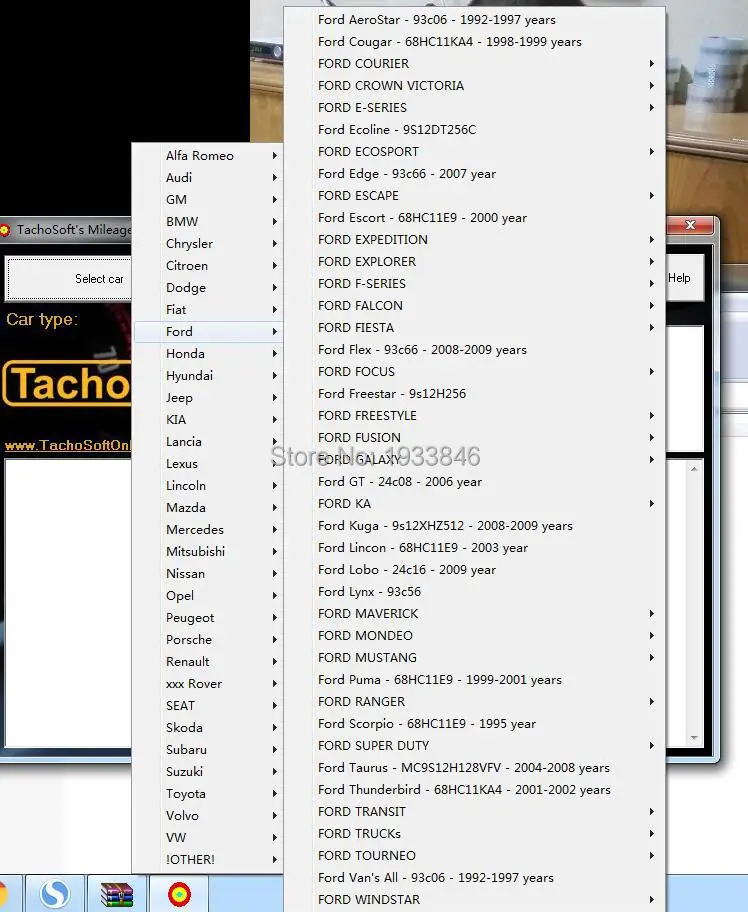The image size is (748, 912).
Task: Expand the FORD F-SERIES submenu arrow
Action: coord(651,284)
